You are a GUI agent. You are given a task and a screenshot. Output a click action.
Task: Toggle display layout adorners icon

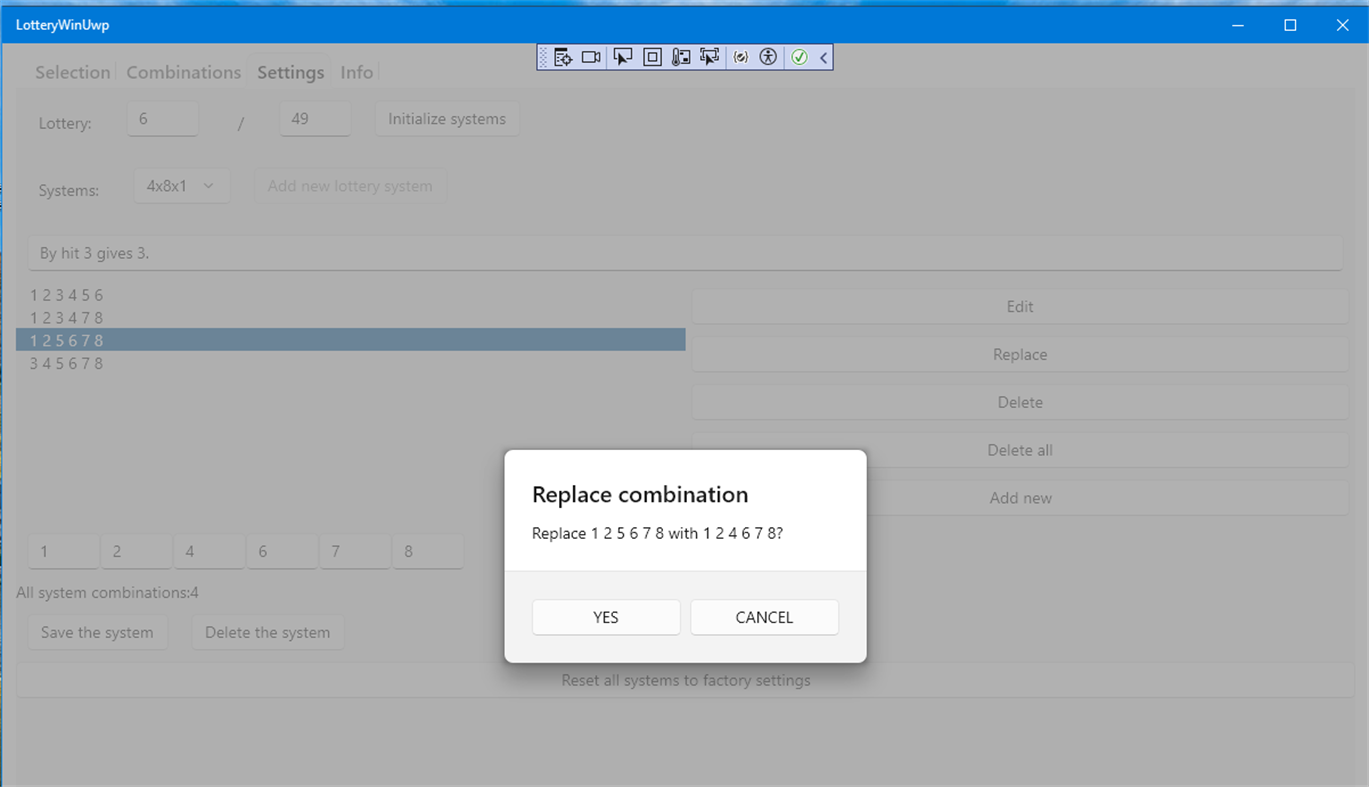tap(652, 57)
